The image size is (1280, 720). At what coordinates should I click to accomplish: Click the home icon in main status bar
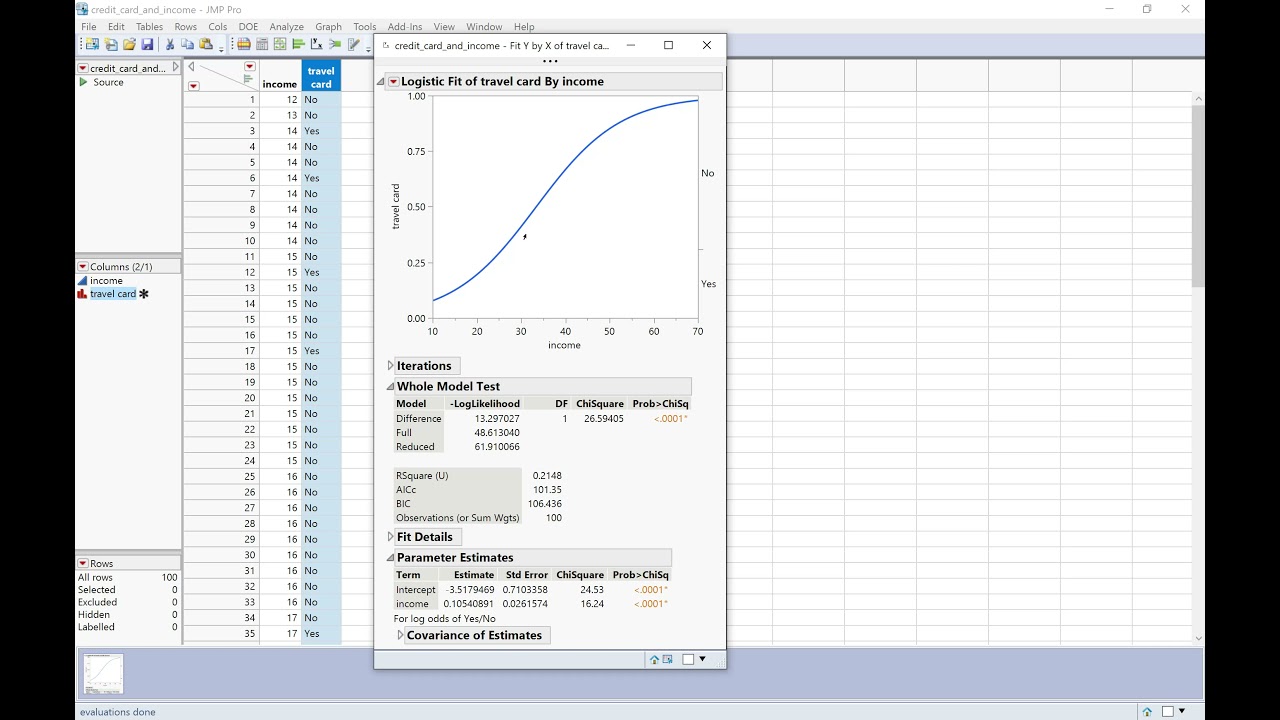pyautogui.click(x=1147, y=712)
